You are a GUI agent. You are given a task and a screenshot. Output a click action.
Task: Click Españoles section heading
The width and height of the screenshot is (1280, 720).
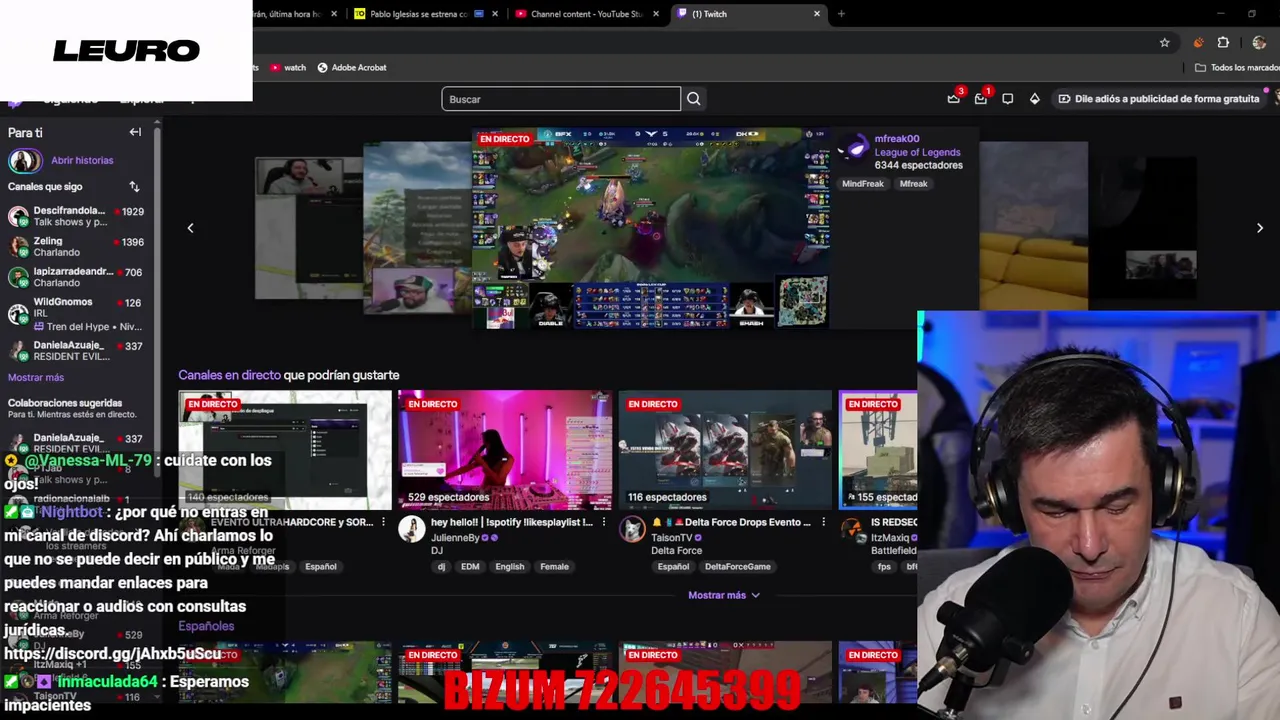[206, 626]
